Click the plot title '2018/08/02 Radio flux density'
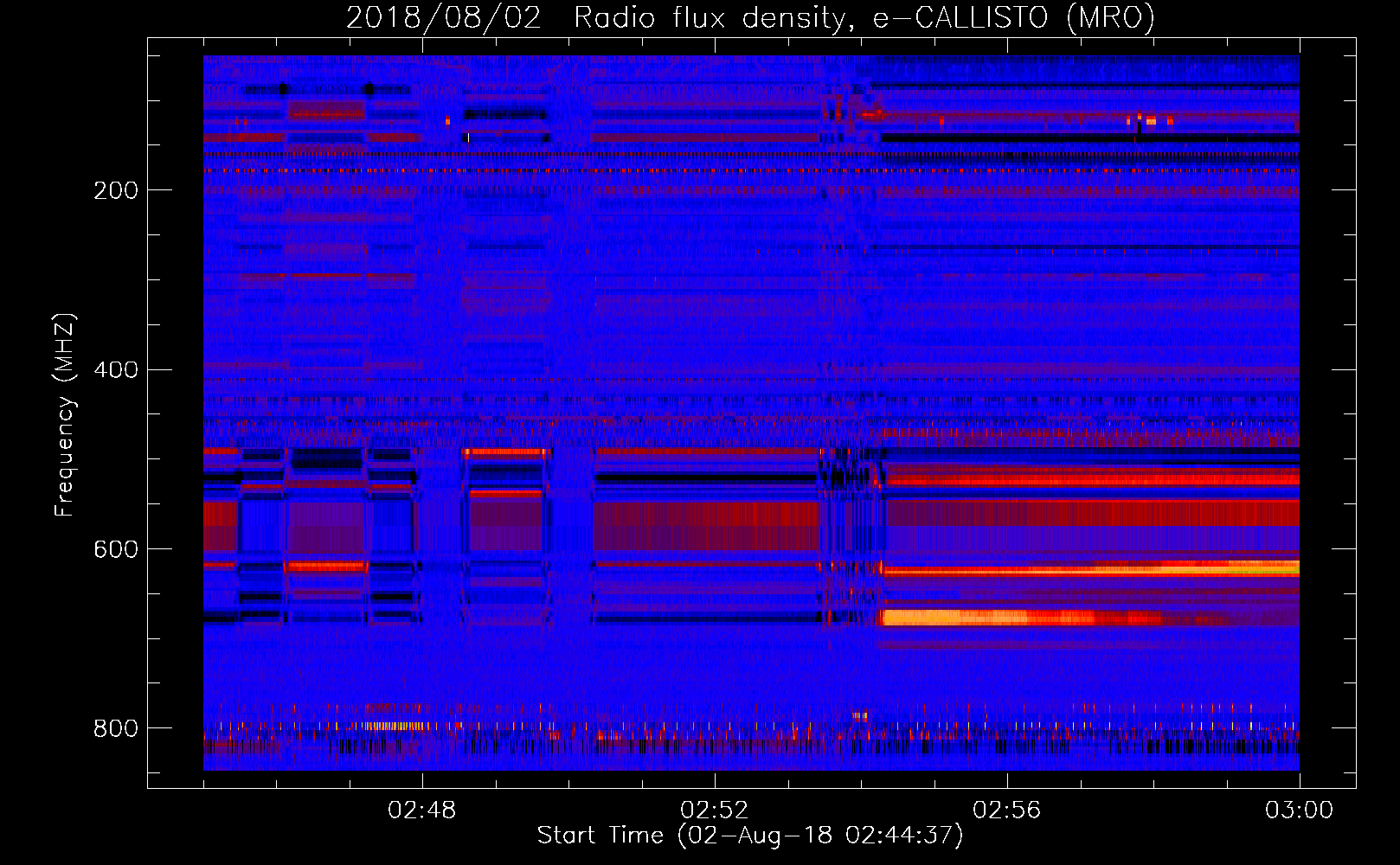 point(750,17)
